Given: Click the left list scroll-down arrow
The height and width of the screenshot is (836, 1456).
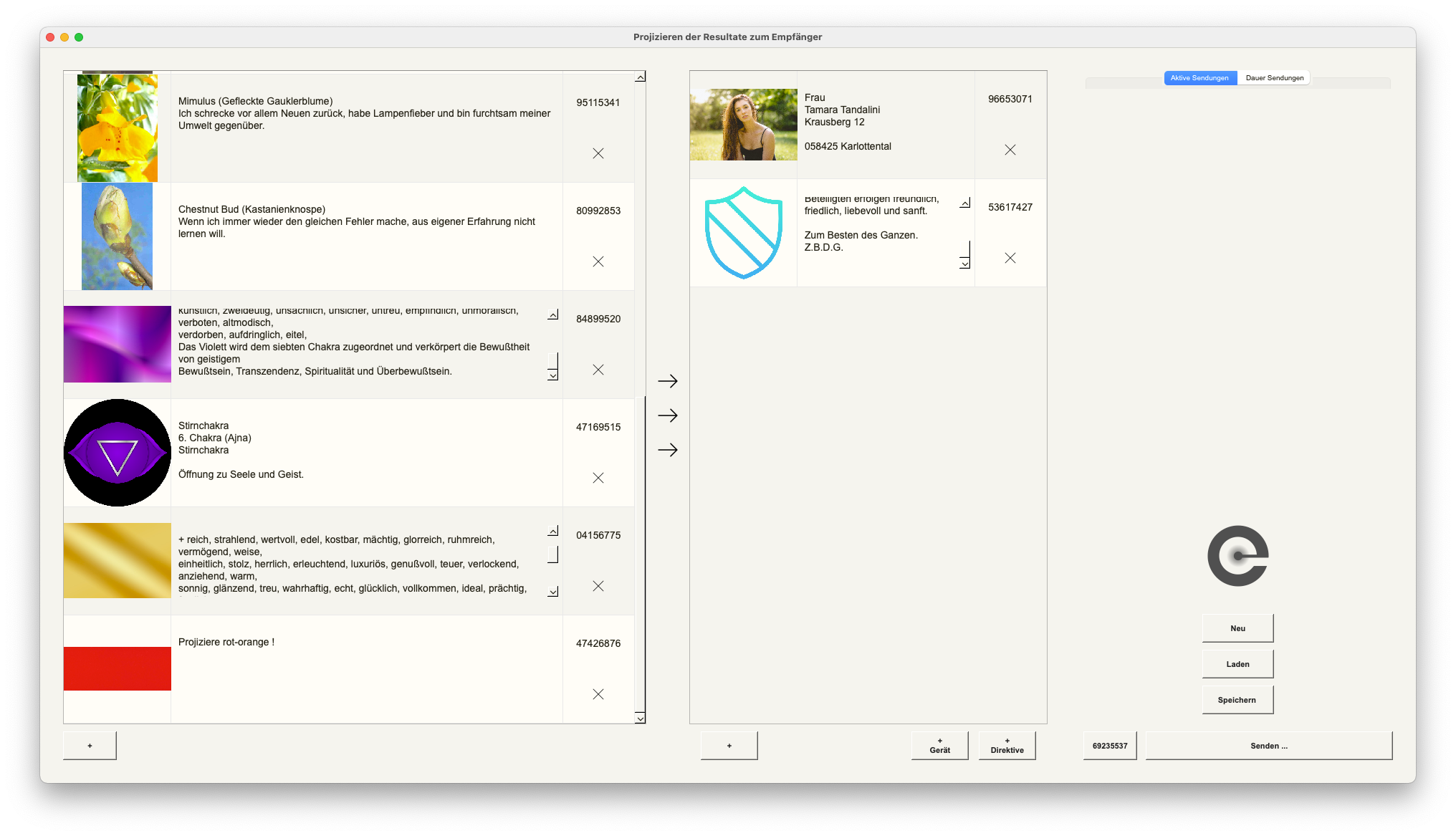Looking at the screenshot, I should (x=641, y=718).
